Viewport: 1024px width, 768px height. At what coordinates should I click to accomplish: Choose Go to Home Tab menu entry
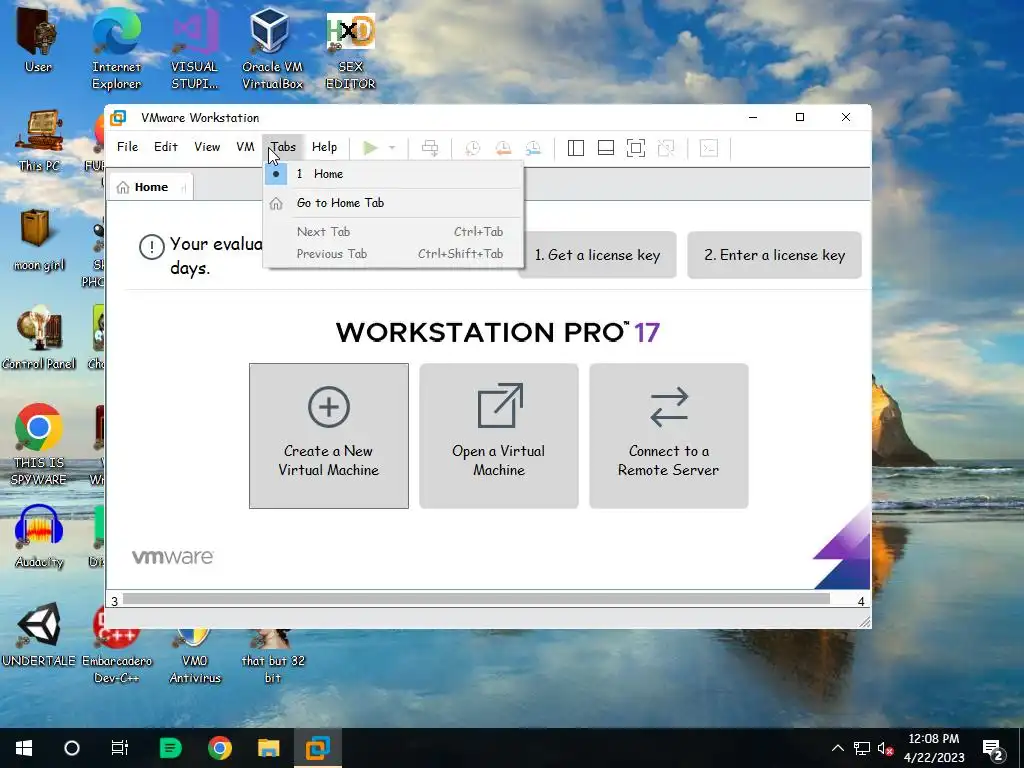pos(392,203)
